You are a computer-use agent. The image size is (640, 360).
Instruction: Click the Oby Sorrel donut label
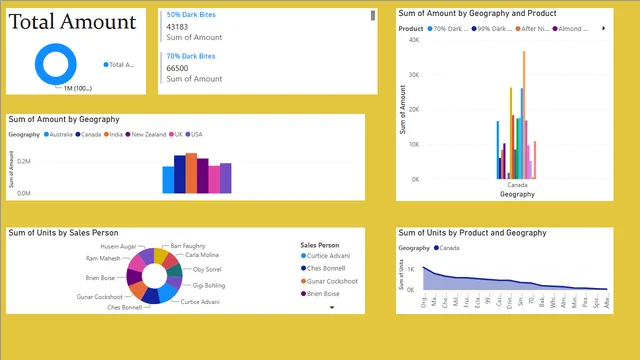click(x=207, y=270)
